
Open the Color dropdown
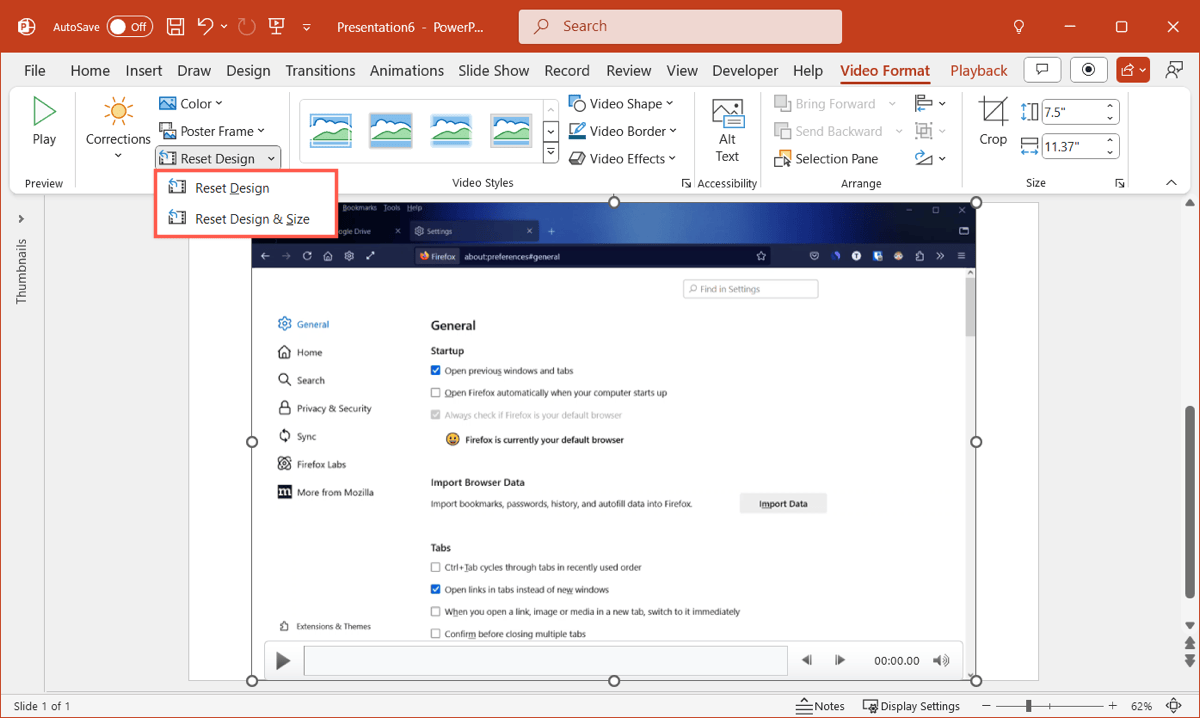tap(191, 104)
